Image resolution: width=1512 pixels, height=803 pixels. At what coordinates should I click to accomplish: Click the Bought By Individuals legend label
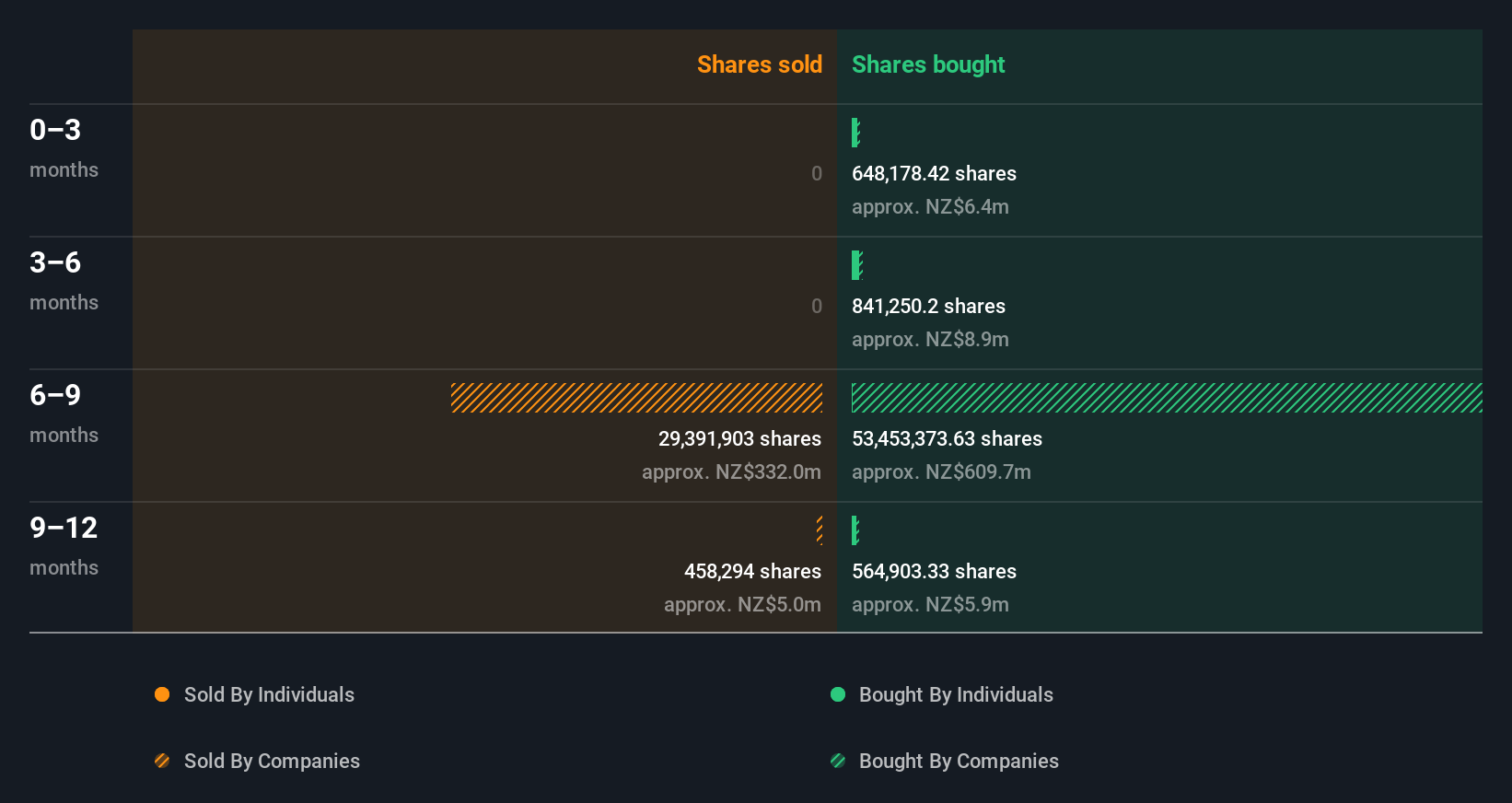(x=956, y=695)
